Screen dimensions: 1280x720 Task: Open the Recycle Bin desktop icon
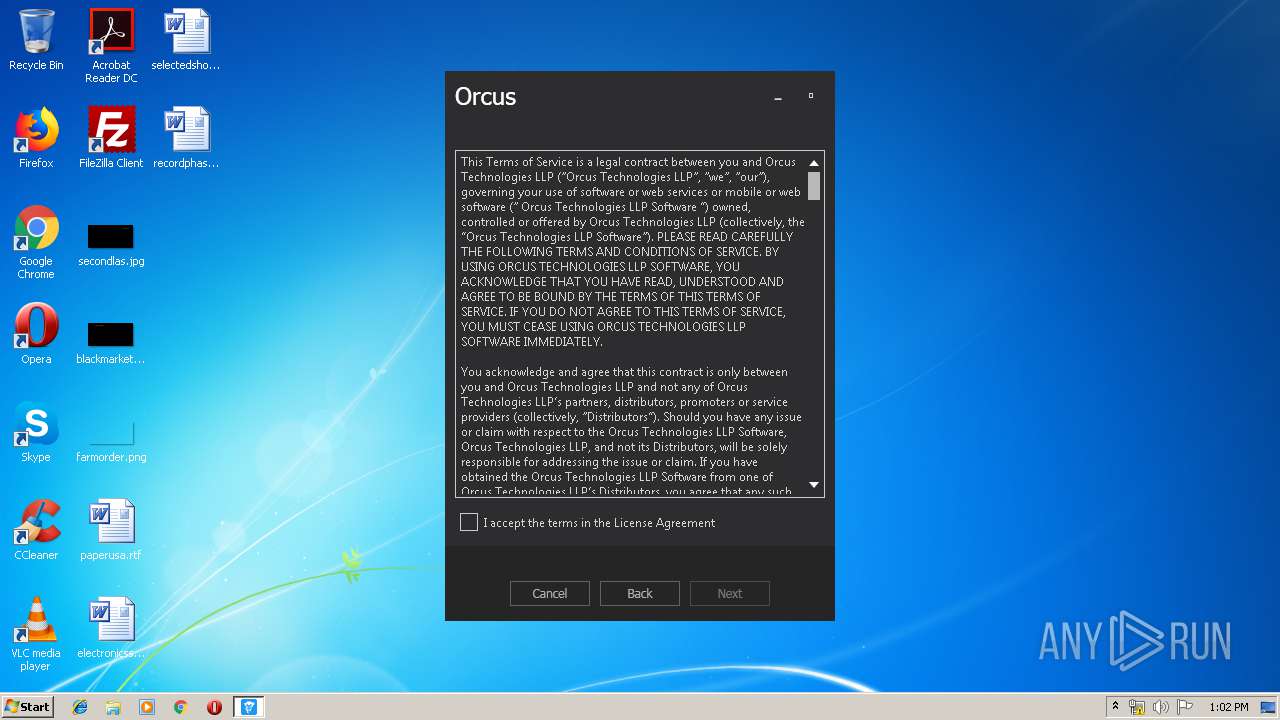click(x=36, y=41)
